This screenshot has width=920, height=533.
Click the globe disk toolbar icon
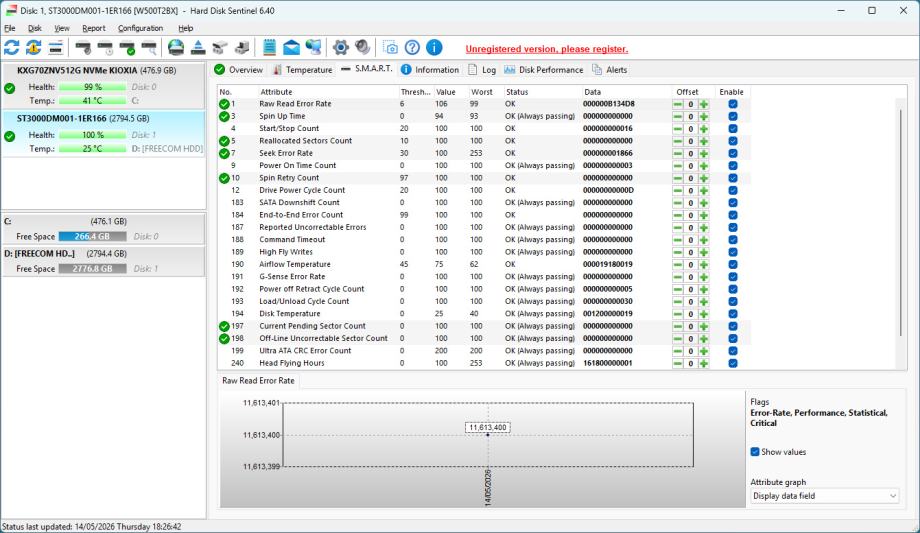tap(176, 48)
